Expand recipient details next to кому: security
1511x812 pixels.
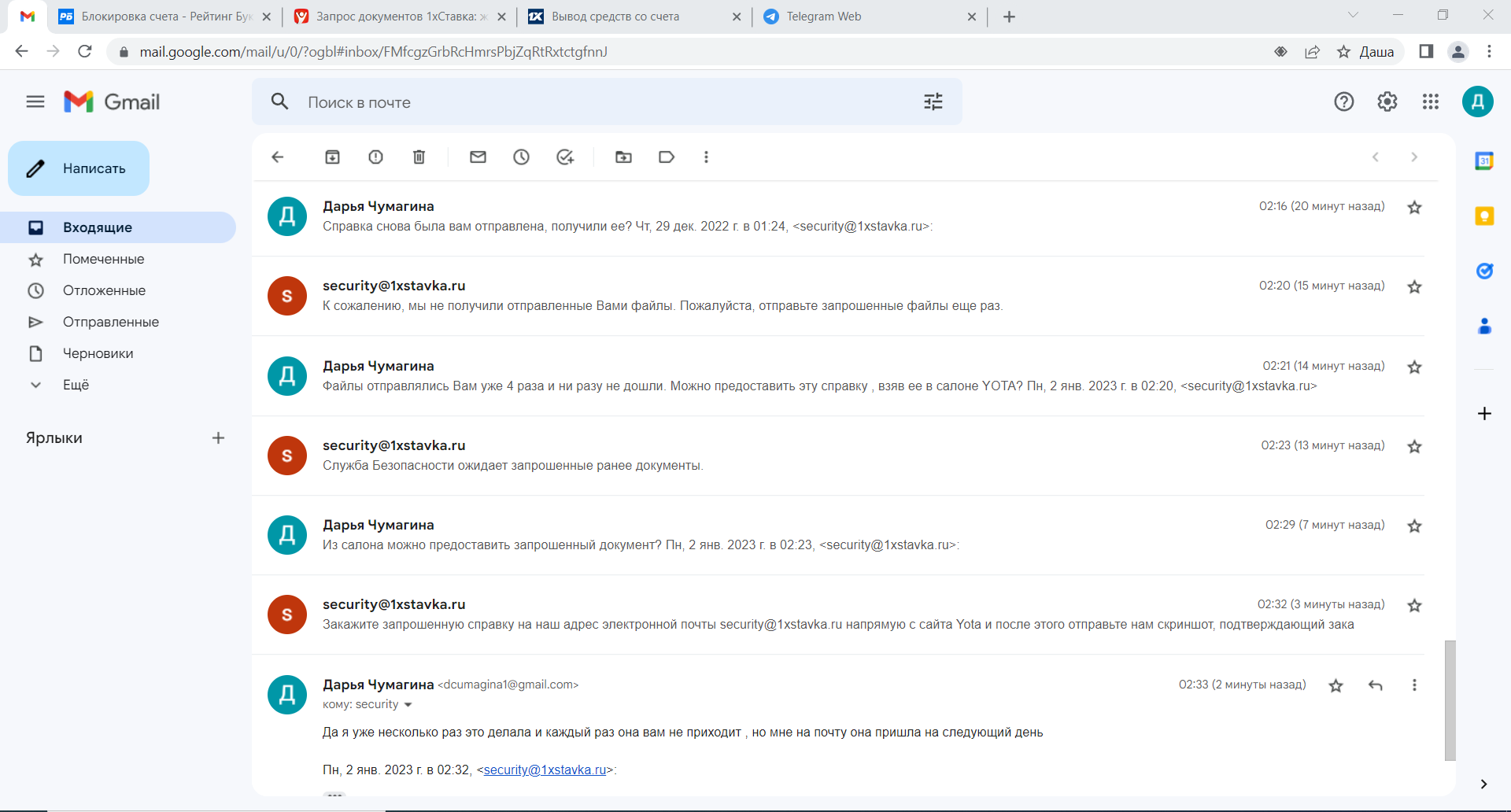pos(408,705)
